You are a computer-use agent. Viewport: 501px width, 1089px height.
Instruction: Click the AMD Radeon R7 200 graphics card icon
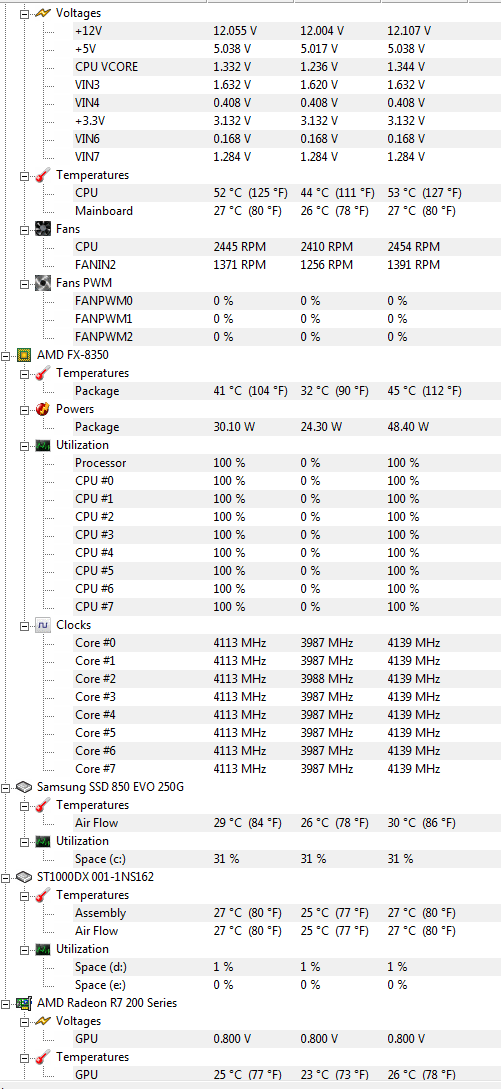(24, 1003)
